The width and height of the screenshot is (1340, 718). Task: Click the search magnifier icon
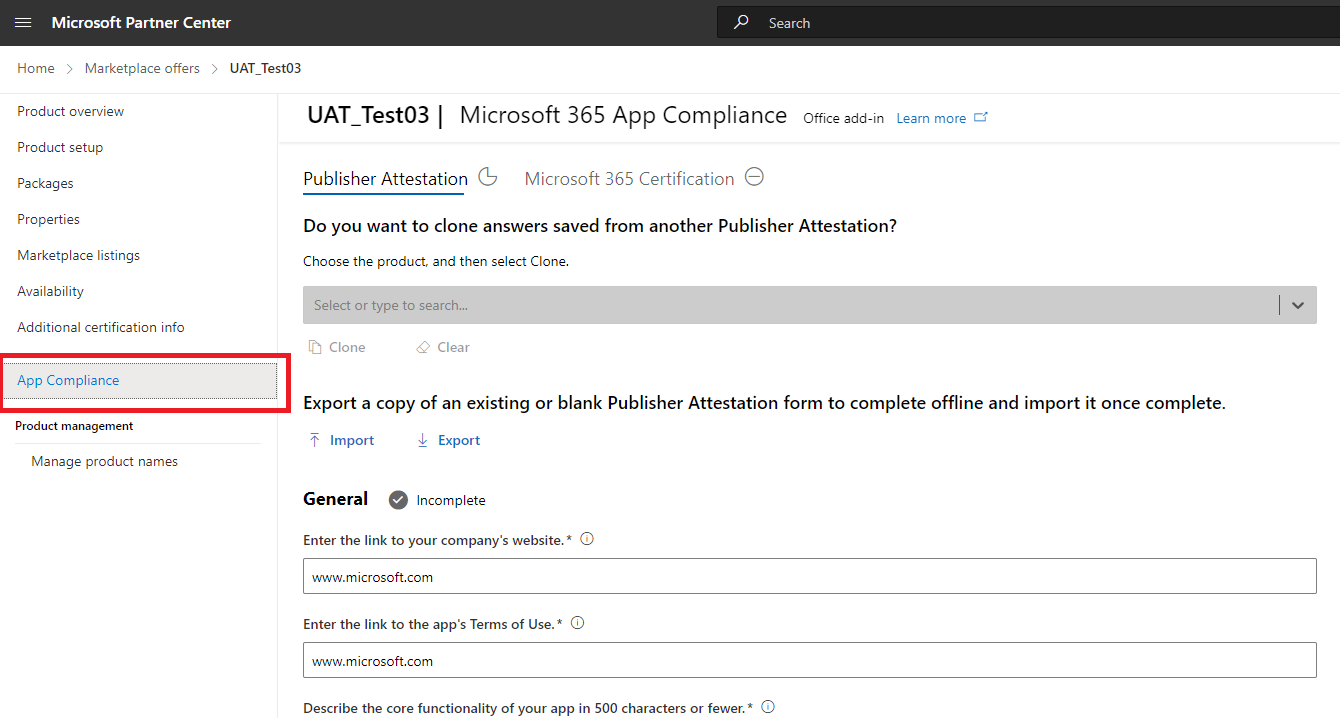click(740, 22)
